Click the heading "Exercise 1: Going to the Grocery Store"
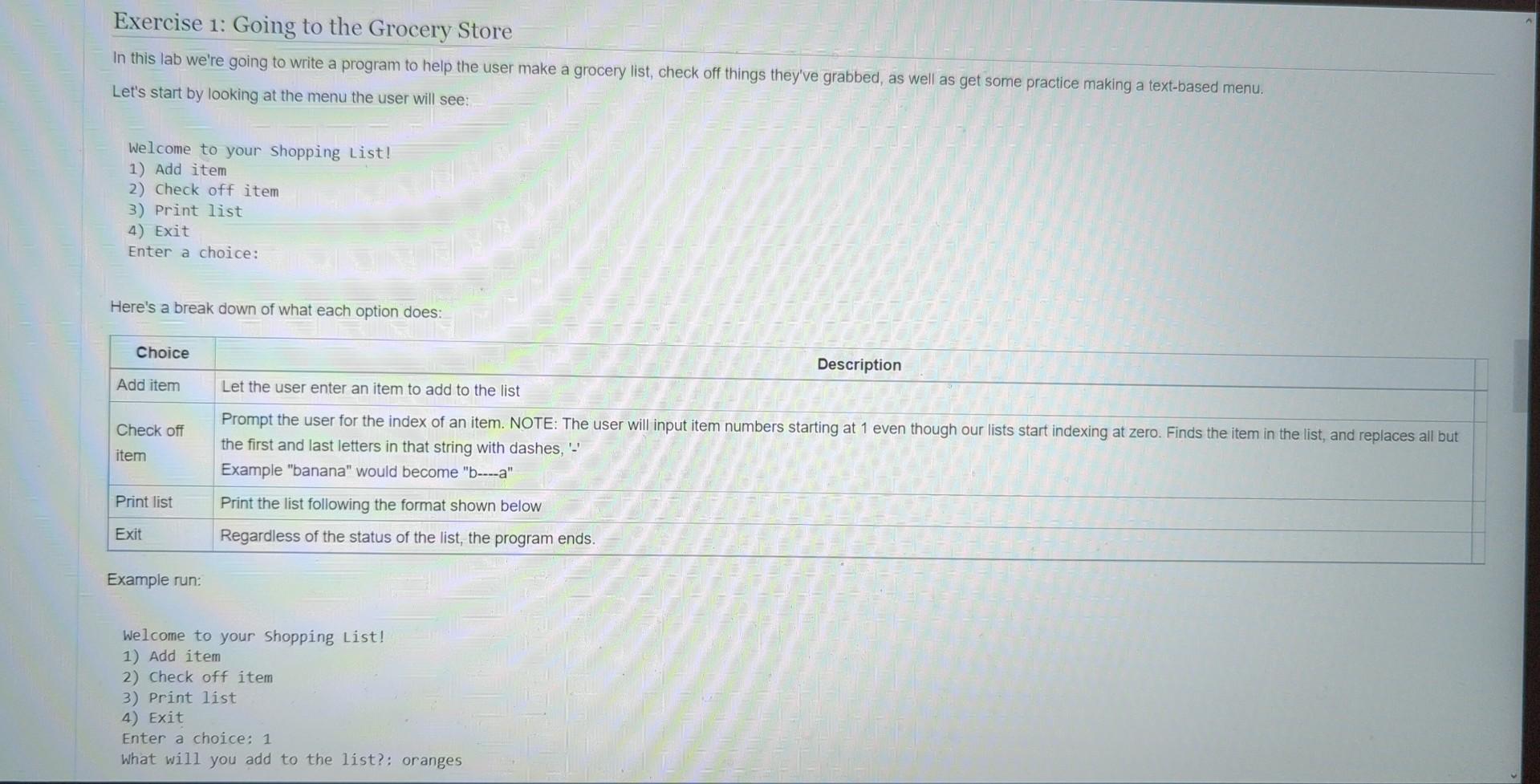Screen dimensions: 1540x784 (x=312, y=26)
